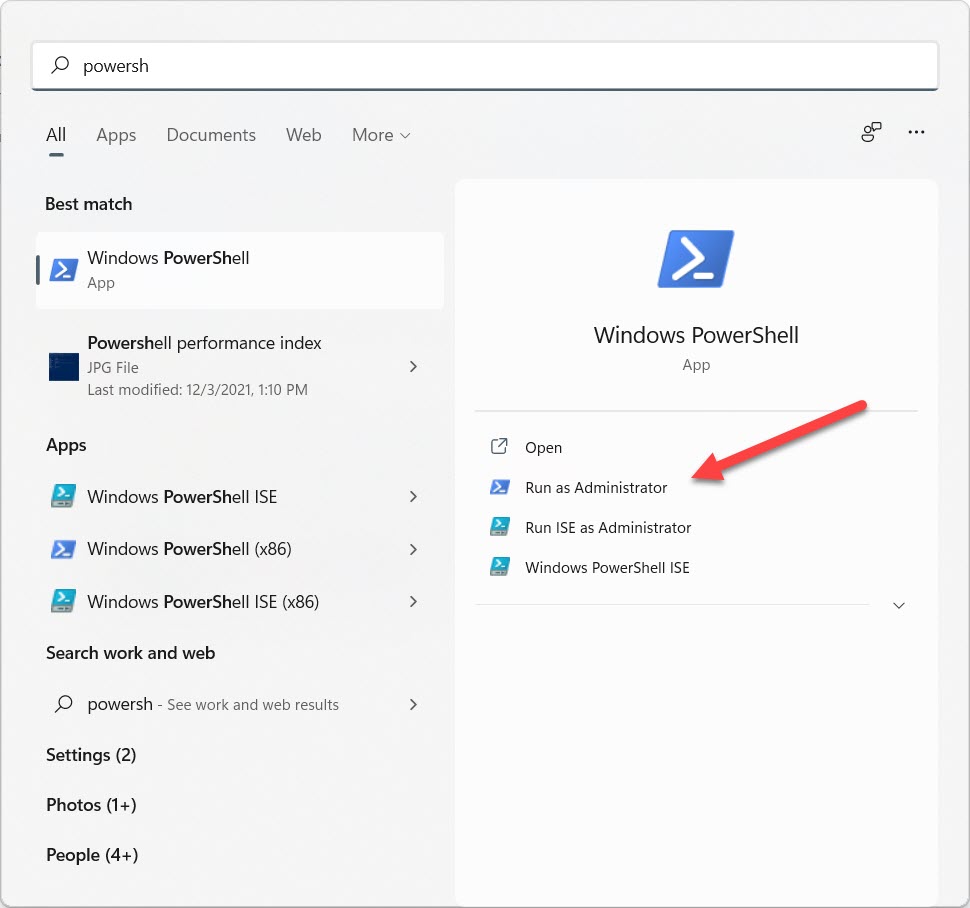Select Windows PowerShell ISE (x86) result text

[203, 602]
